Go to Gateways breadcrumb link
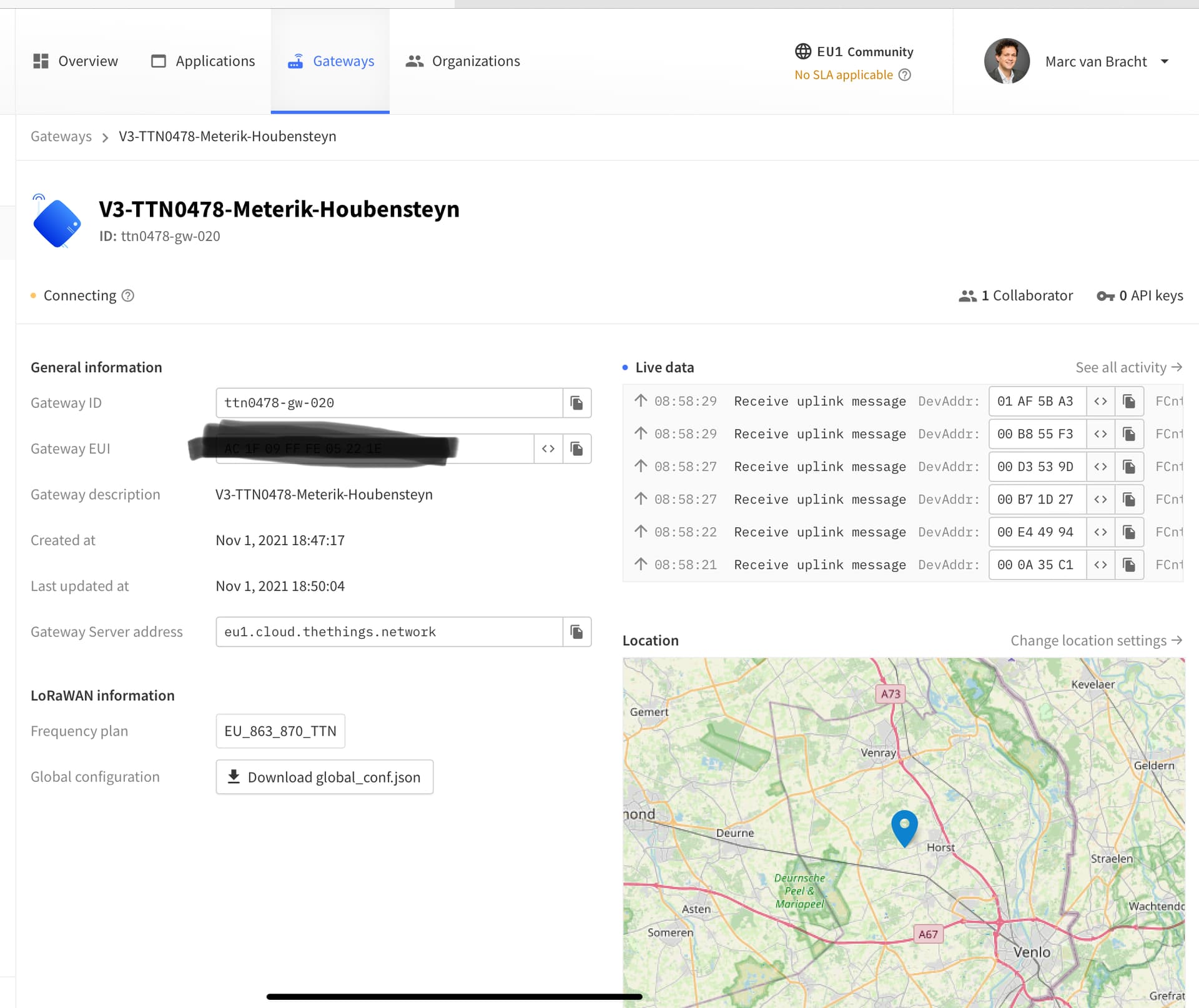The width and height of the screenshot is (1199, 1008). 61,136
